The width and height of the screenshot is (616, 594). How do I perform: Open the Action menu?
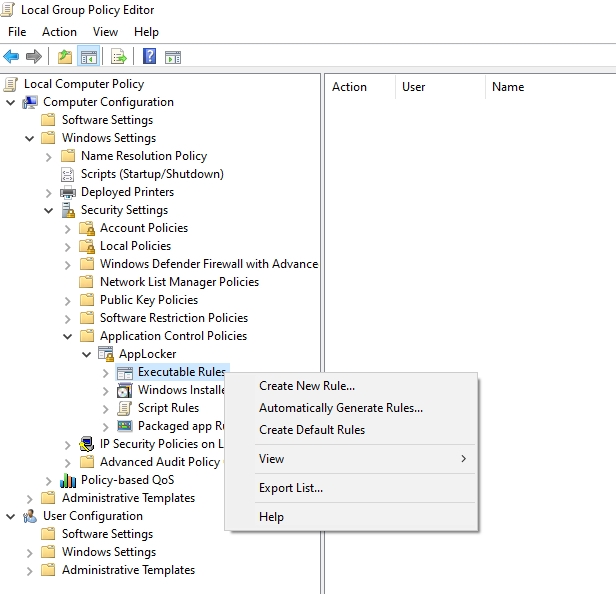[59, 32]
